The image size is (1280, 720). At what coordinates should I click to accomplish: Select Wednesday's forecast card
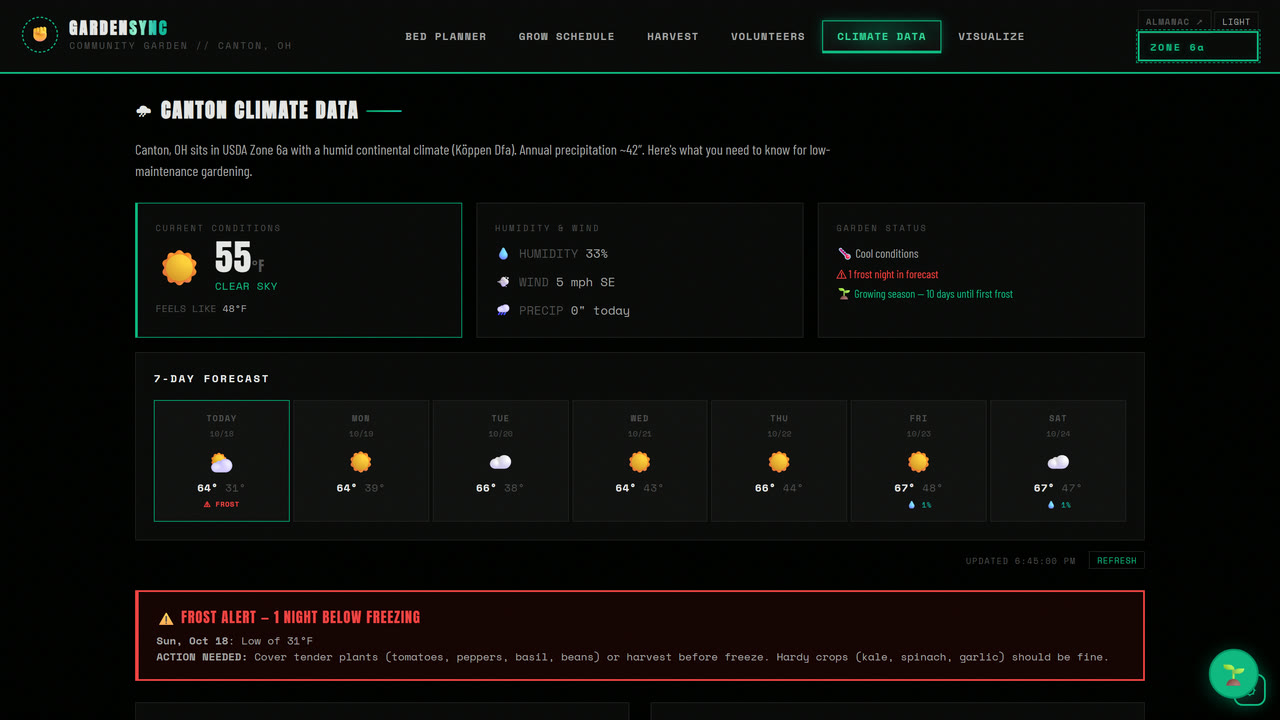[640, 461]
